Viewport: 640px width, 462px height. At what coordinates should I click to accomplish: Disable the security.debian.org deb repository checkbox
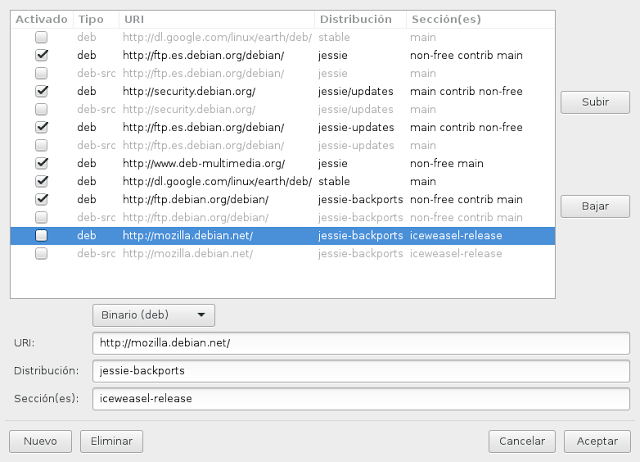[41, 92]
